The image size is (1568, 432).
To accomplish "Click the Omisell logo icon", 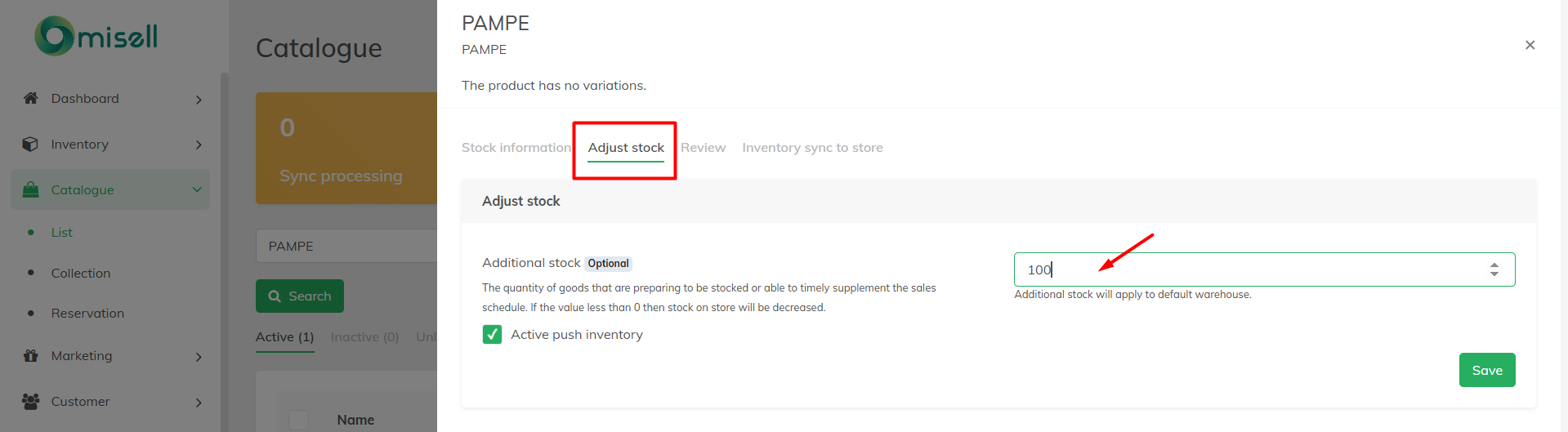I will tap(55, 36).
